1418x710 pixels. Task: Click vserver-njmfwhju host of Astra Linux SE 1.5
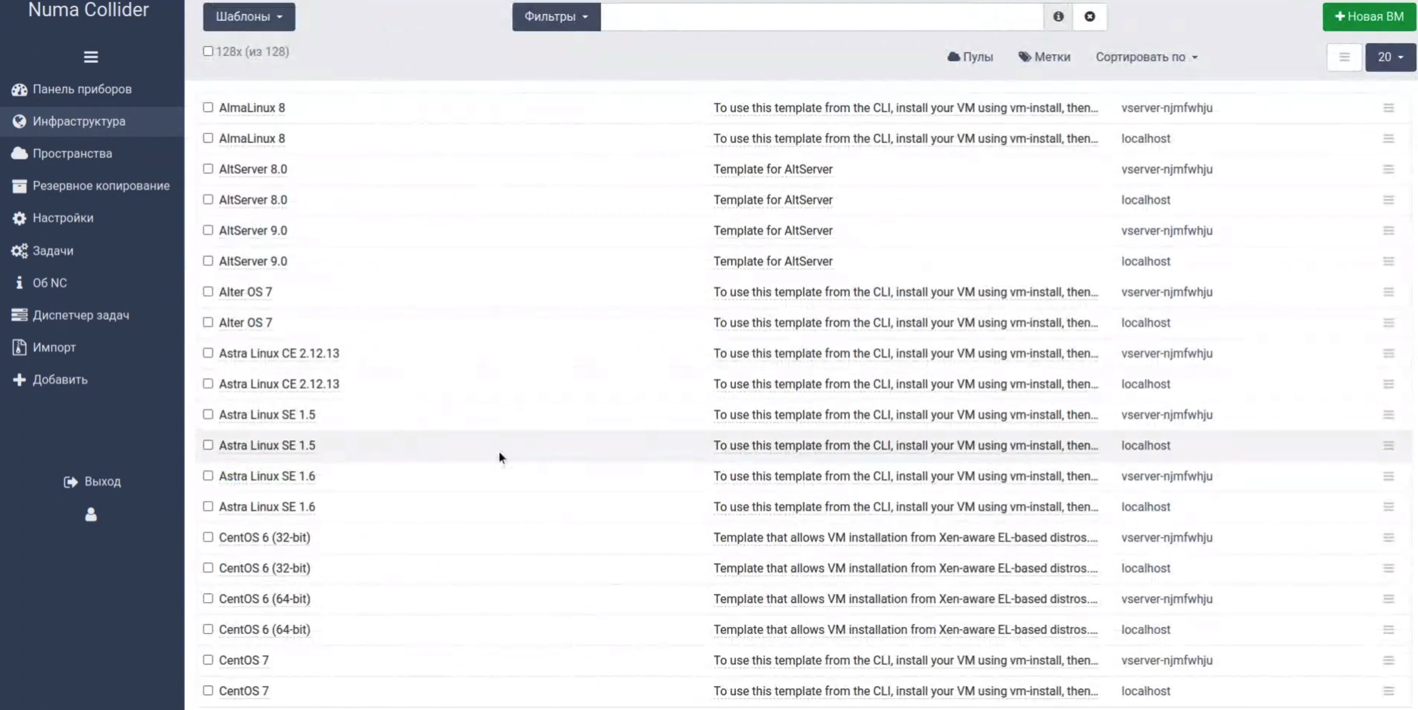click(x=1167, y=415)
